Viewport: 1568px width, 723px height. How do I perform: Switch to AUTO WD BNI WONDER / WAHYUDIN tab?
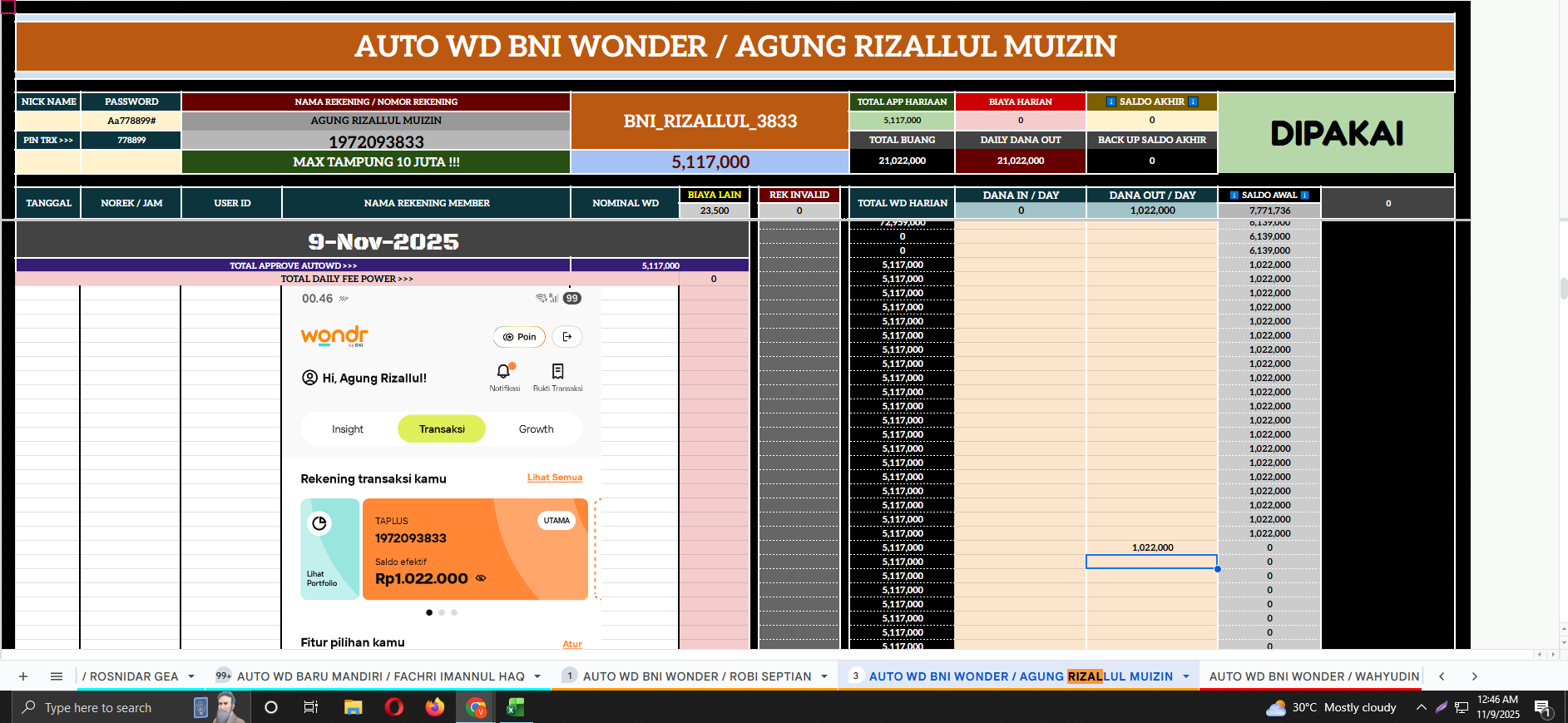pyautogui.click(x=1314, y=676)
